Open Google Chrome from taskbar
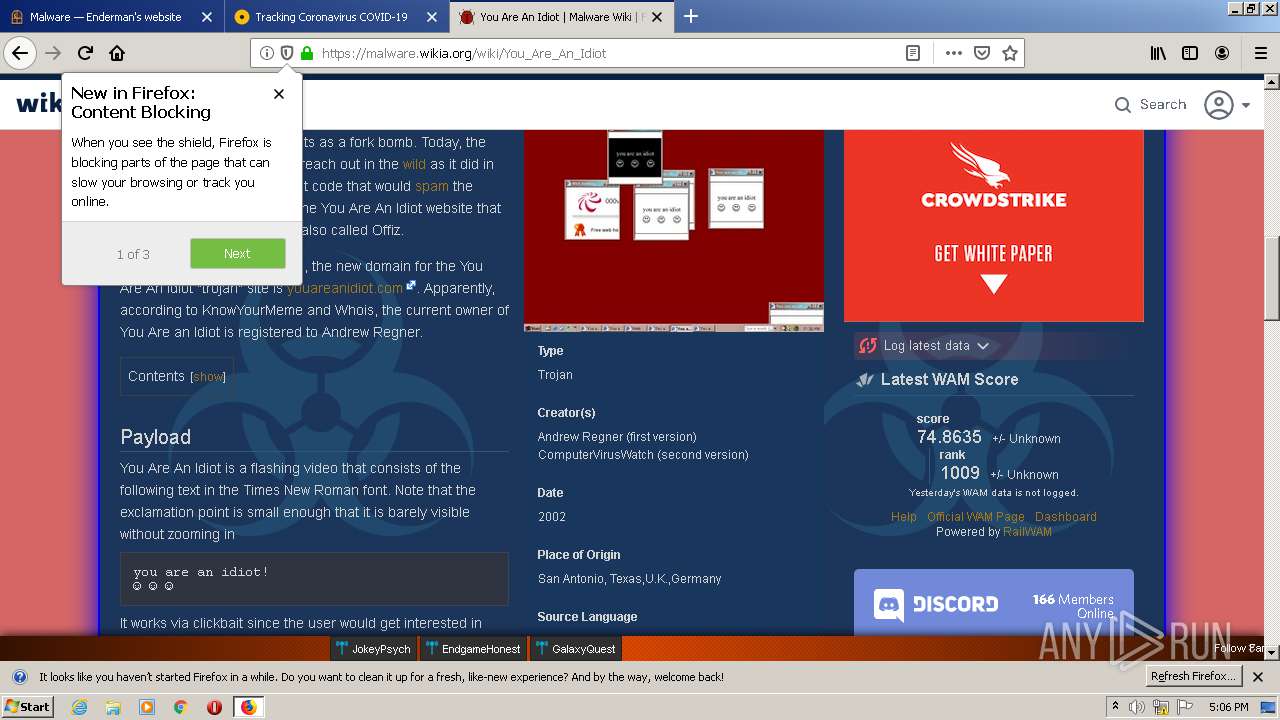This screenshot has height=720, width=1280. [x=180, y=707]
